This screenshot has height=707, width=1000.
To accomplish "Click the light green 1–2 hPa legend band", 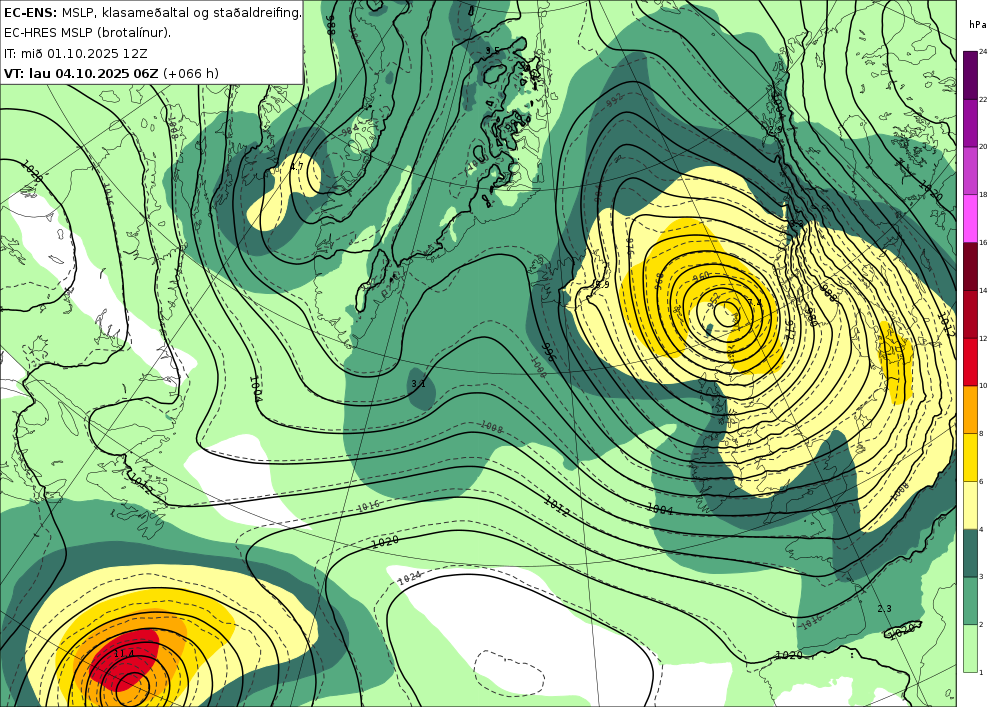I will pos(970,648).
